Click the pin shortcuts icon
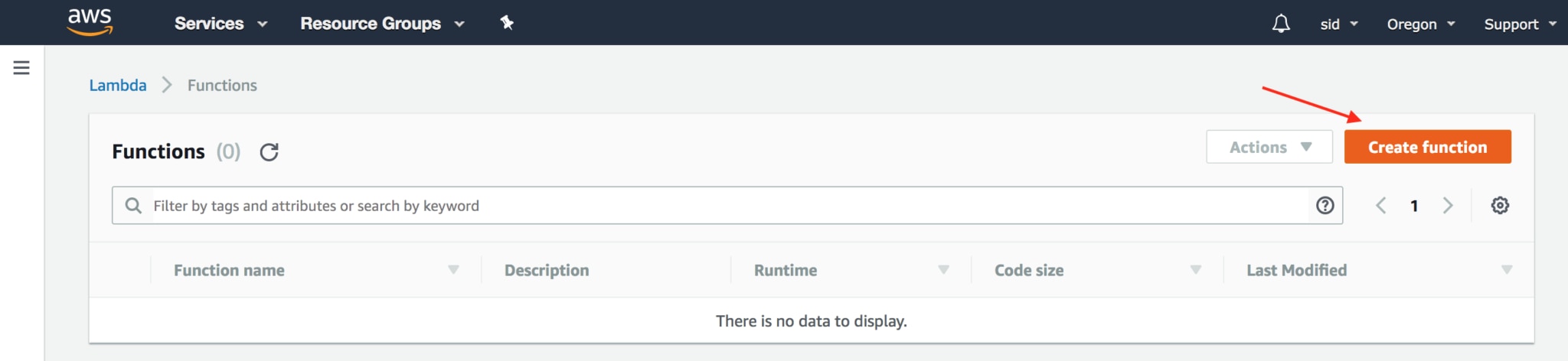The image size is (1568, 361). tap(507, 23)
